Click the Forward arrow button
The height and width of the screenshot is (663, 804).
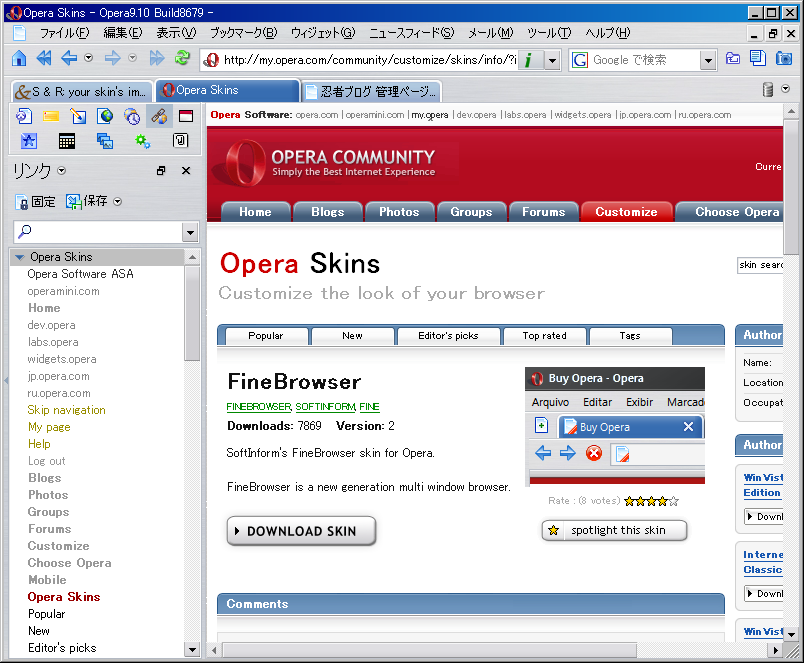(112, 58)
